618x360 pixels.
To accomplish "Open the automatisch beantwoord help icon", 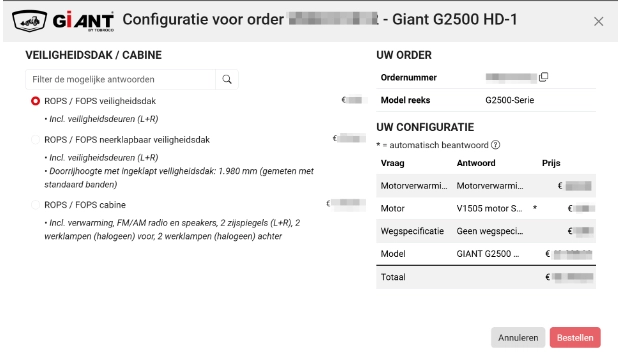I will point(495,145).
